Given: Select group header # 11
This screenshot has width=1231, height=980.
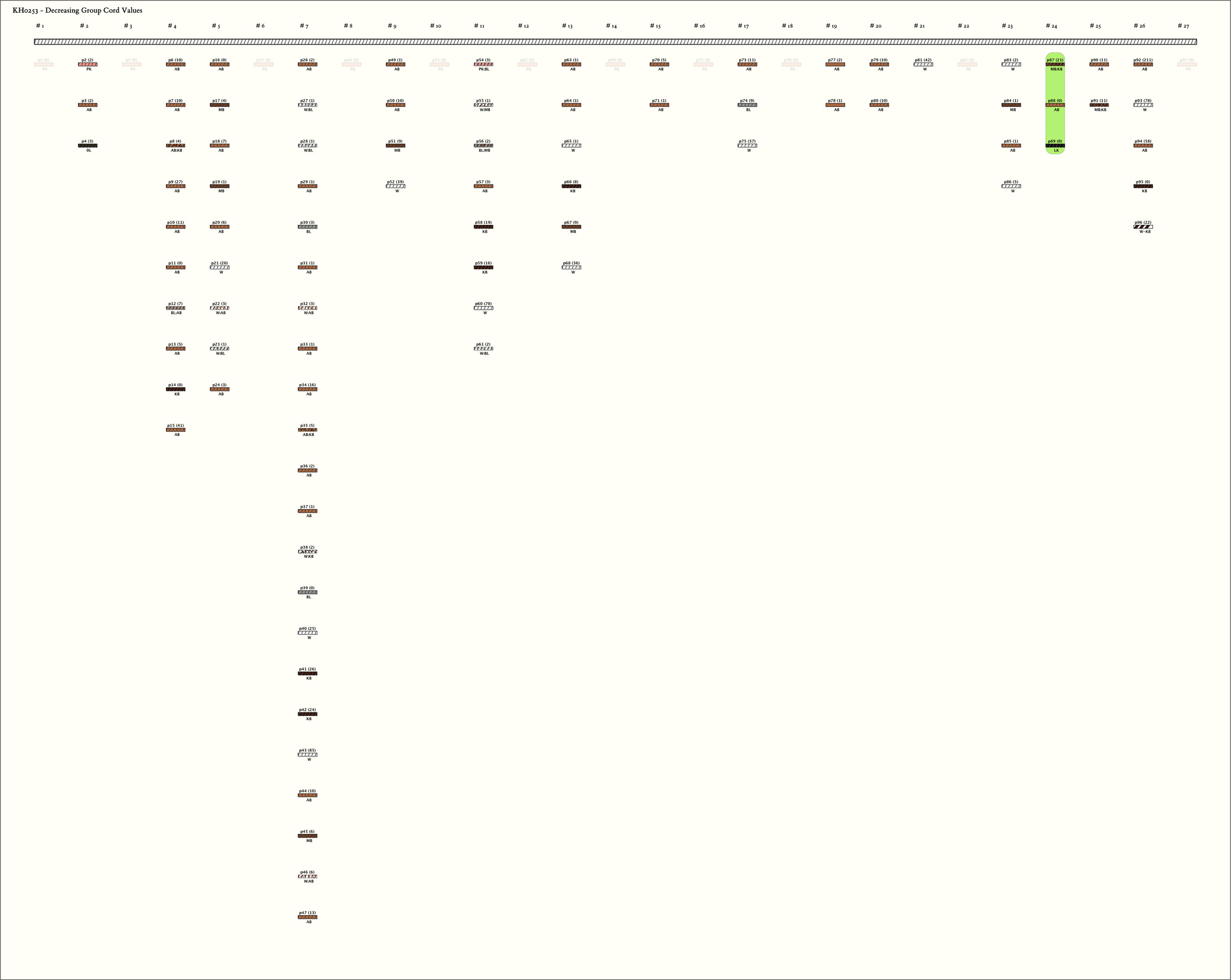Looking at the screenshot, I should pyautogui.click(x=479, y=26).
